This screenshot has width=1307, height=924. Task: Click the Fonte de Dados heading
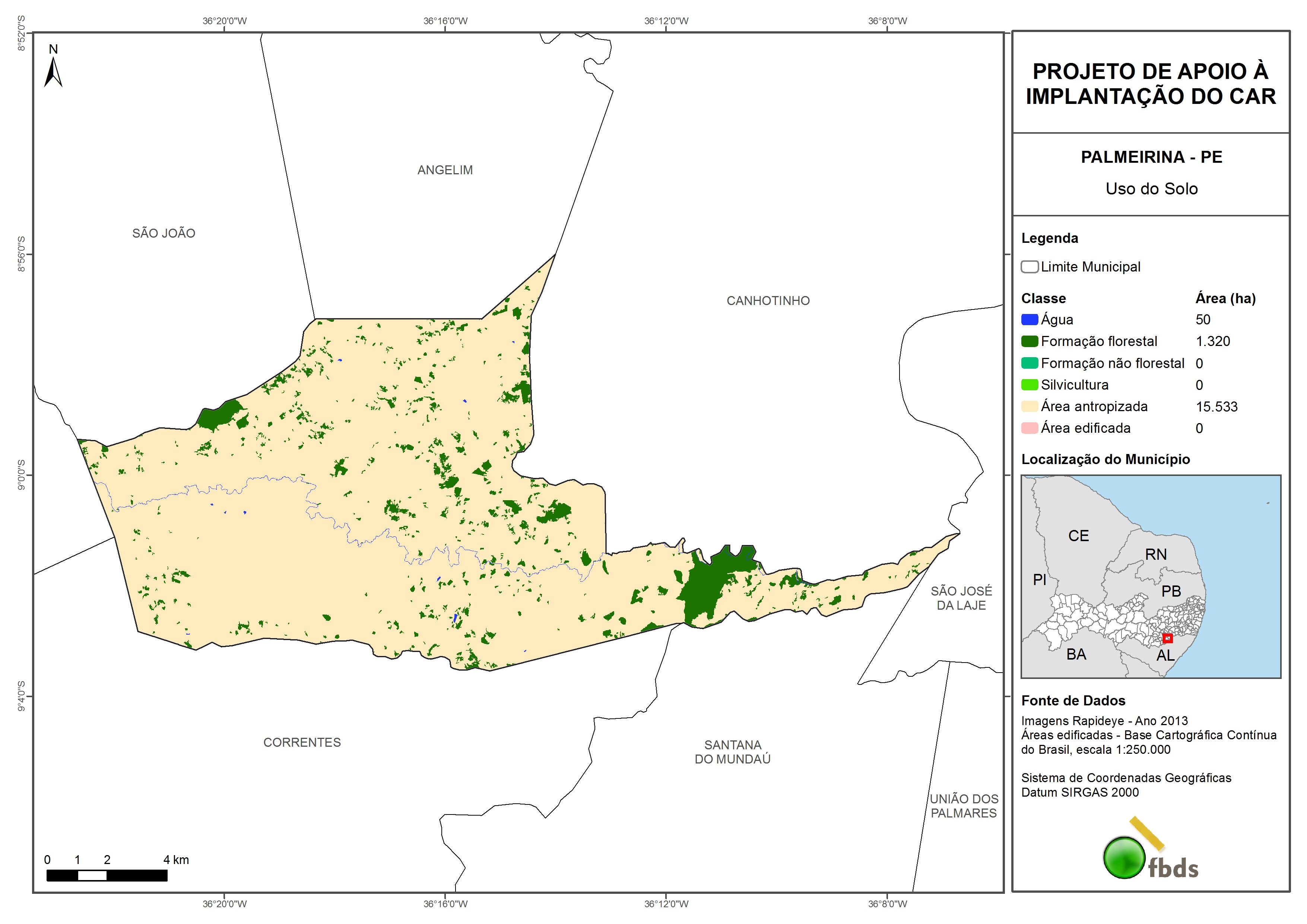click(x=1073, y=701)
